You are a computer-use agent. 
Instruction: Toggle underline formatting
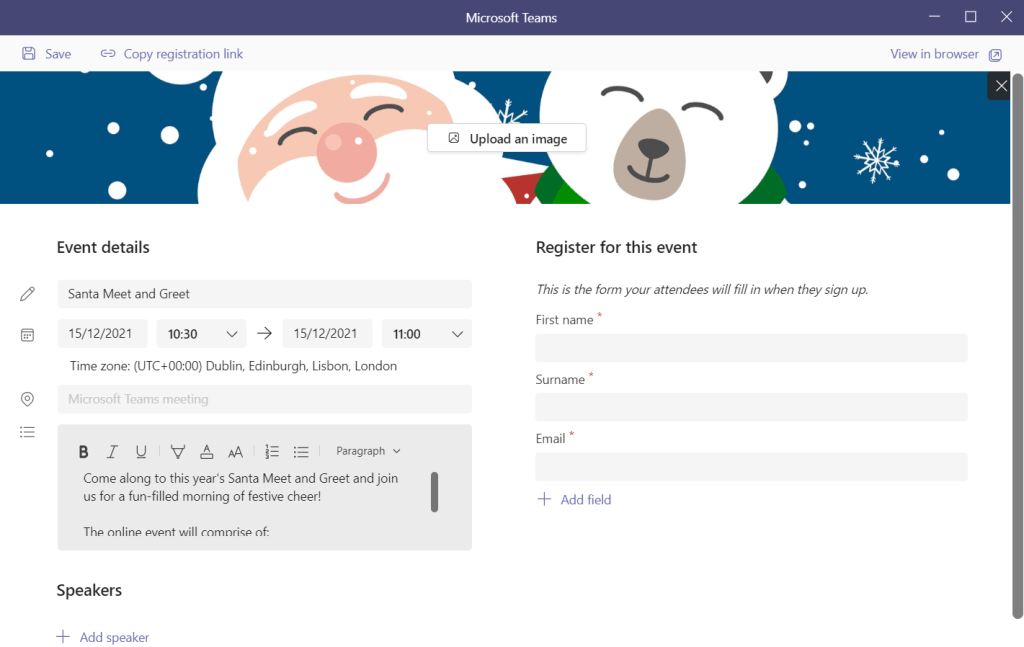[141, 451]
